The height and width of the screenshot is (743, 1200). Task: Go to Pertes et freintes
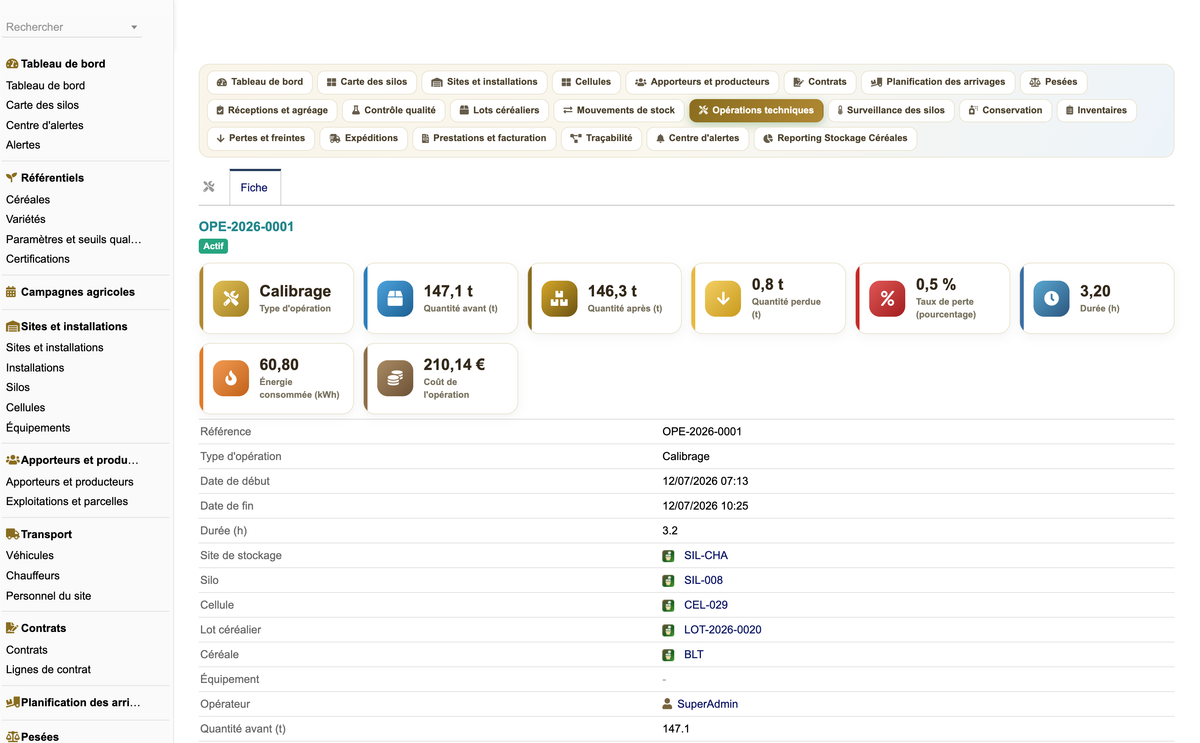[261, 138]
